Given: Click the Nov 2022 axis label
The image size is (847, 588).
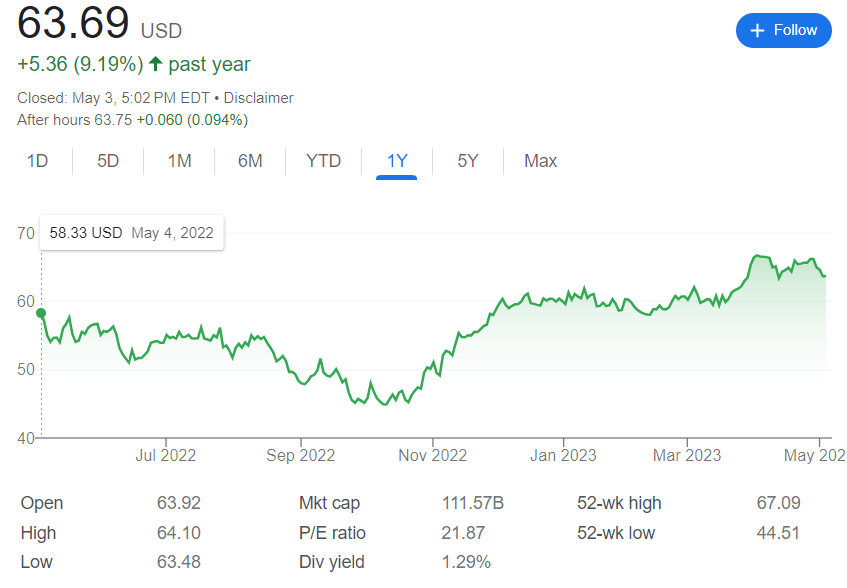Looking at the screenshot, I should point(433,456).
